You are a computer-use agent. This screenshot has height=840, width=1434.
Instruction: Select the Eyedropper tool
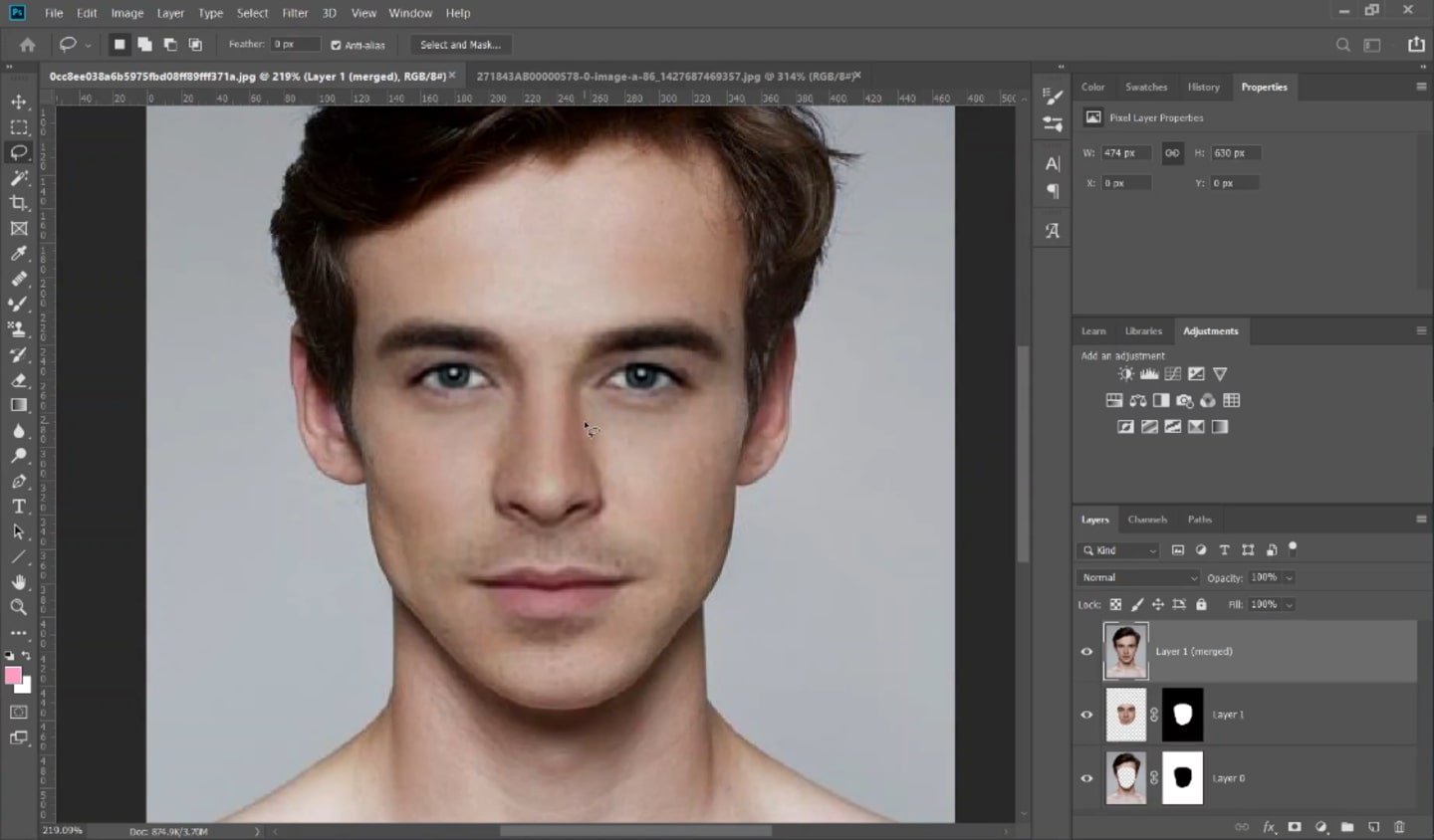click(18, 253)
